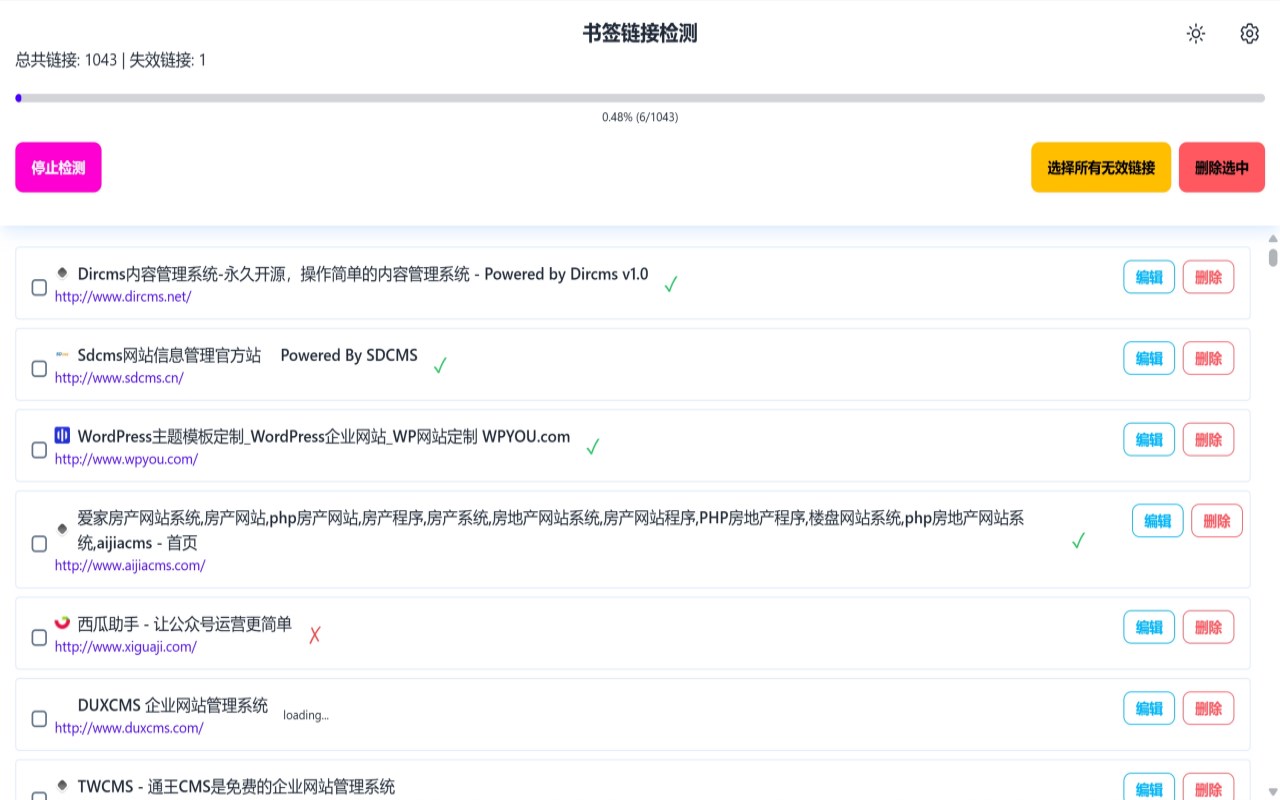
Task: Open the settings gear icon
Action: pyautogui.click(x=1249, y=34)
